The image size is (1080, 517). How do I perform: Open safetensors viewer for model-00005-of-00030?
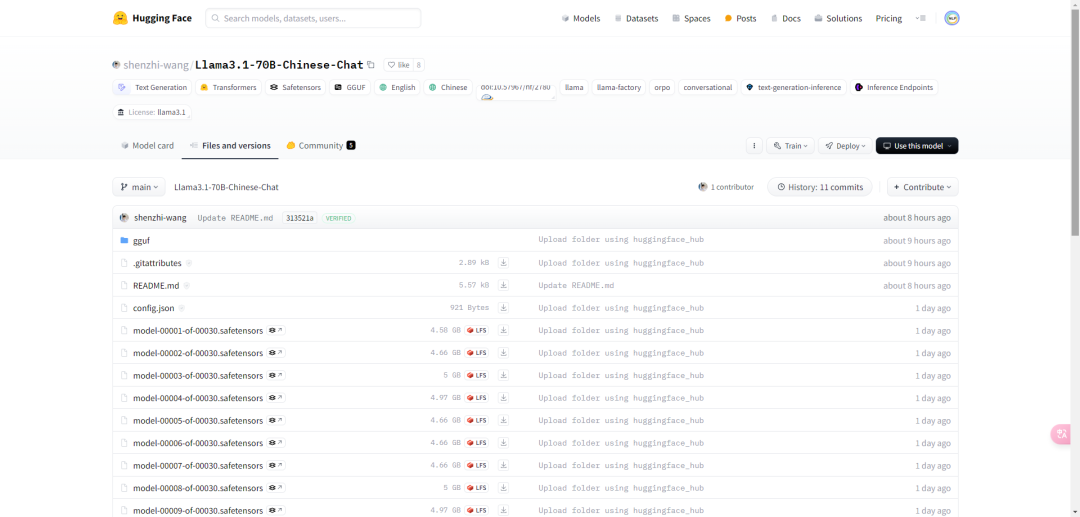276,420
